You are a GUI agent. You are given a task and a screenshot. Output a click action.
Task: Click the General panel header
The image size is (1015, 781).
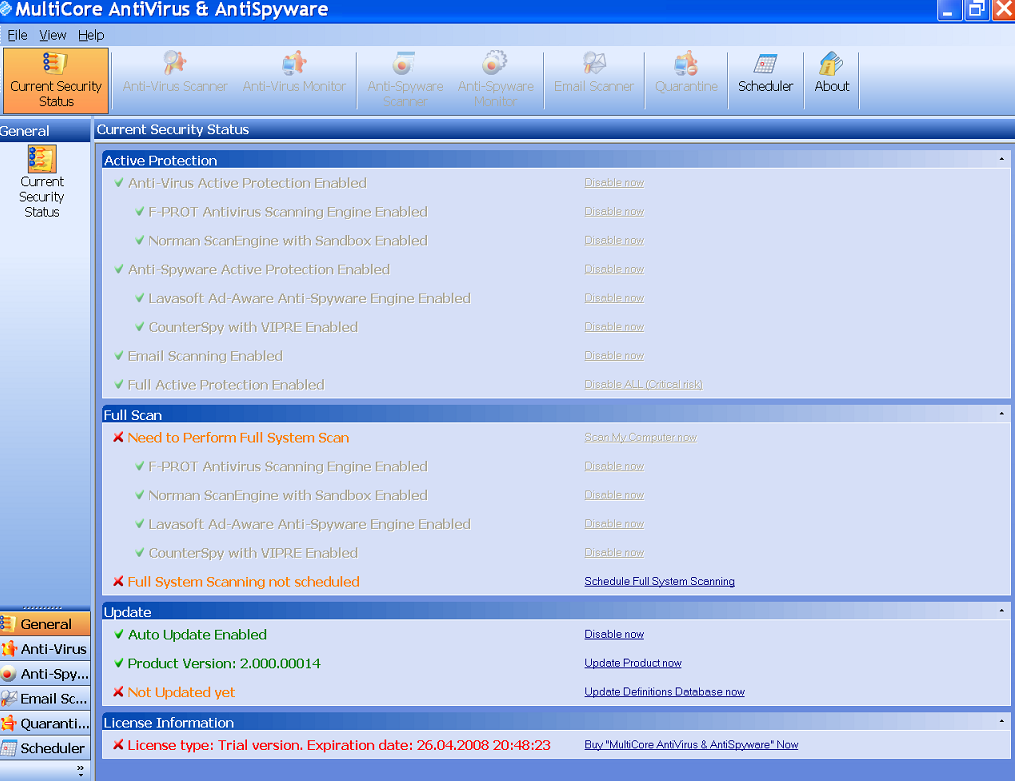(x=45, y=131)
